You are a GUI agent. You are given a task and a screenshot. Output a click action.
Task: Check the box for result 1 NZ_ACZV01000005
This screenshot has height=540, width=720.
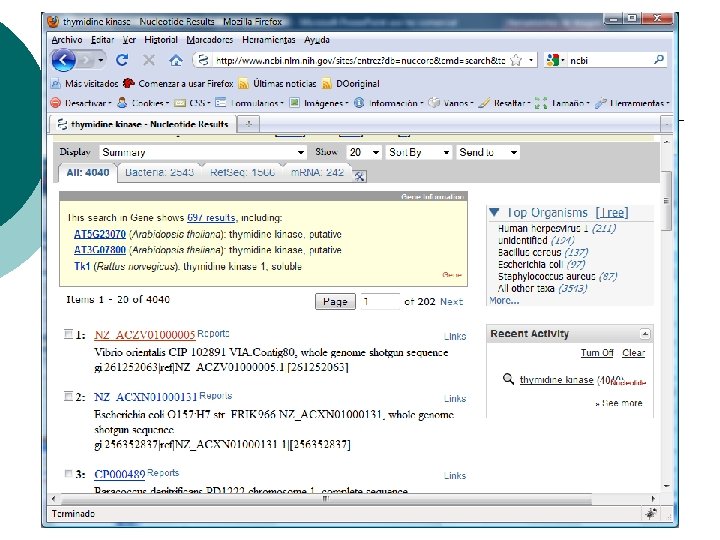click(68, 334)
